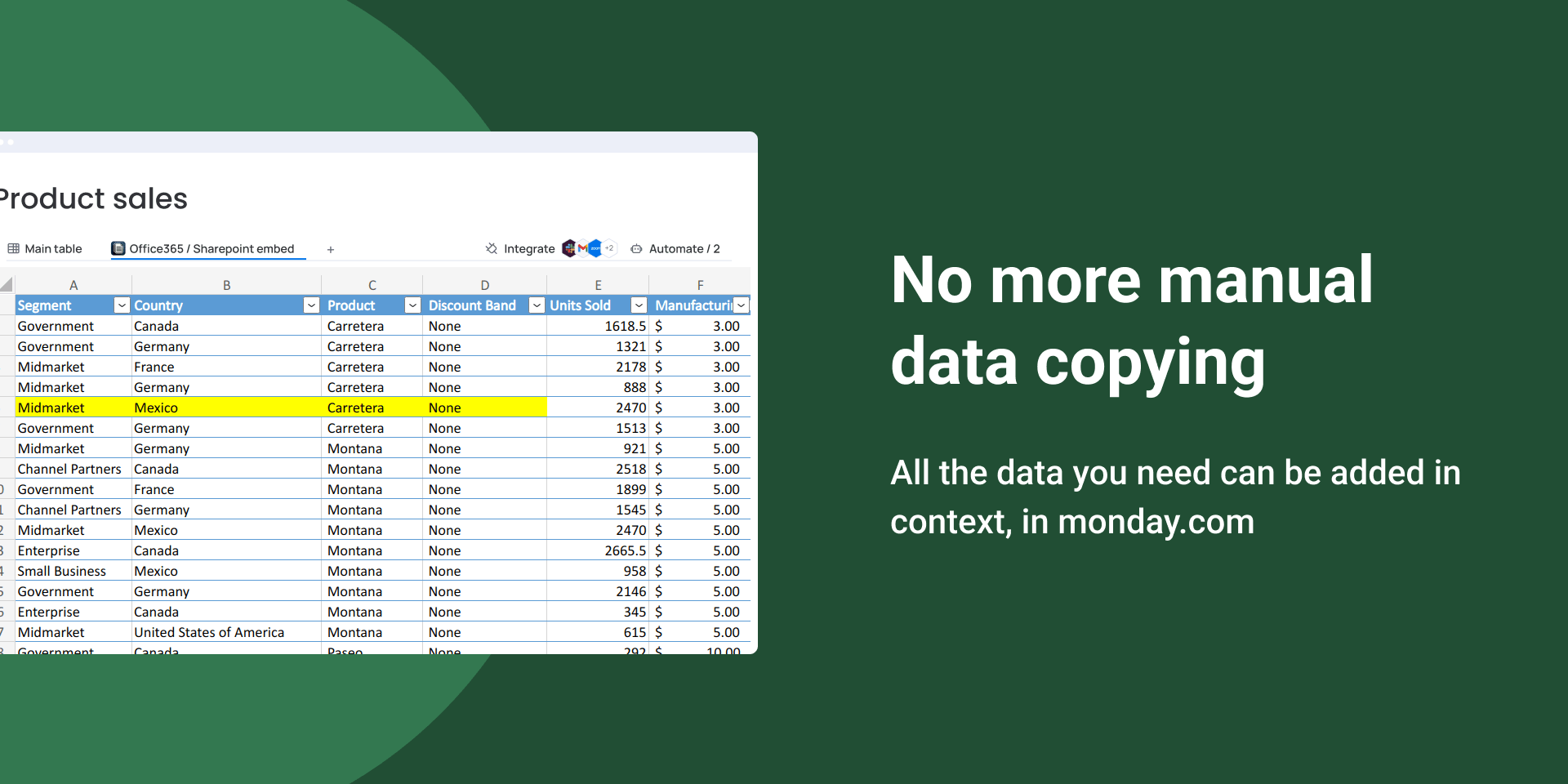Click the Integrate button
Viewport: 1568px width, 784px height.
(520, 249)
